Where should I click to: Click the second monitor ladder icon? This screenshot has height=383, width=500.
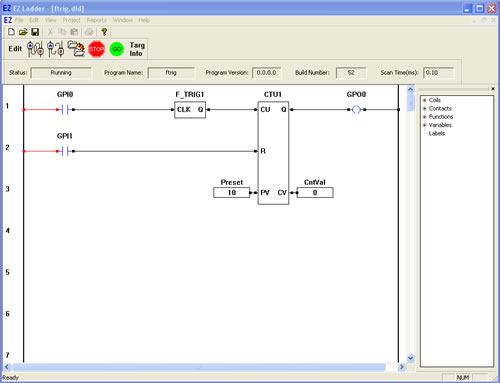pyautogui.click(x=55, y=49)
